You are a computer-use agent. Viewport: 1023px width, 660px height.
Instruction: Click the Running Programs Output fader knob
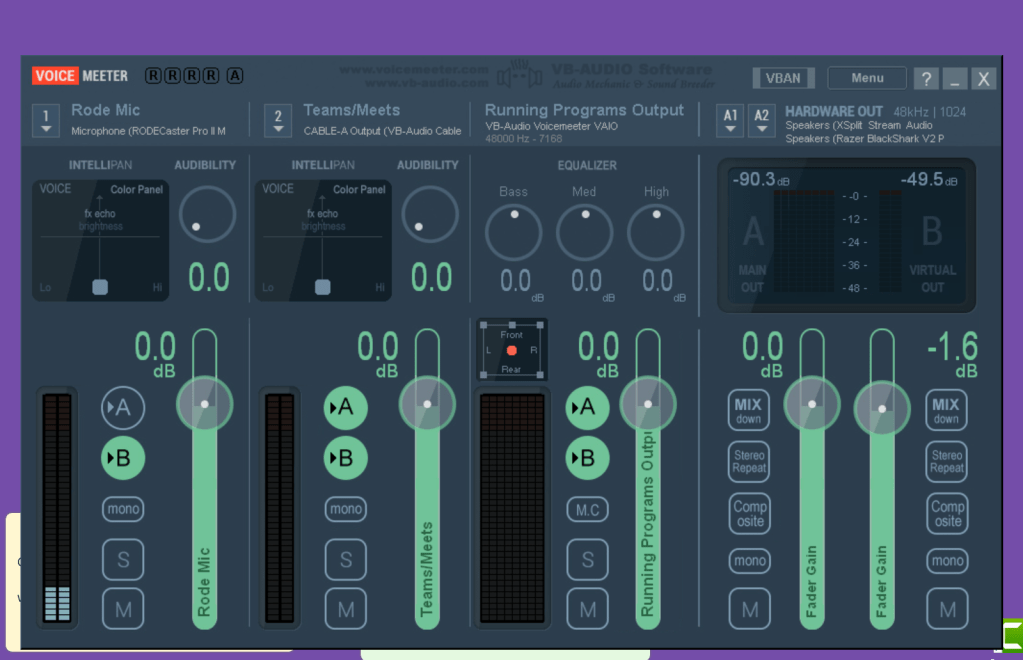tap(648, 404)
